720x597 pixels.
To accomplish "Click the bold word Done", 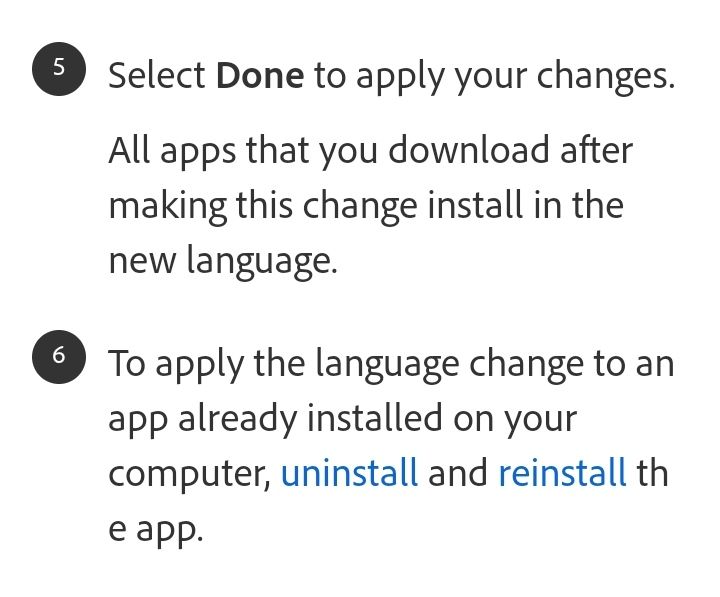I will click(x=259, y=76).
